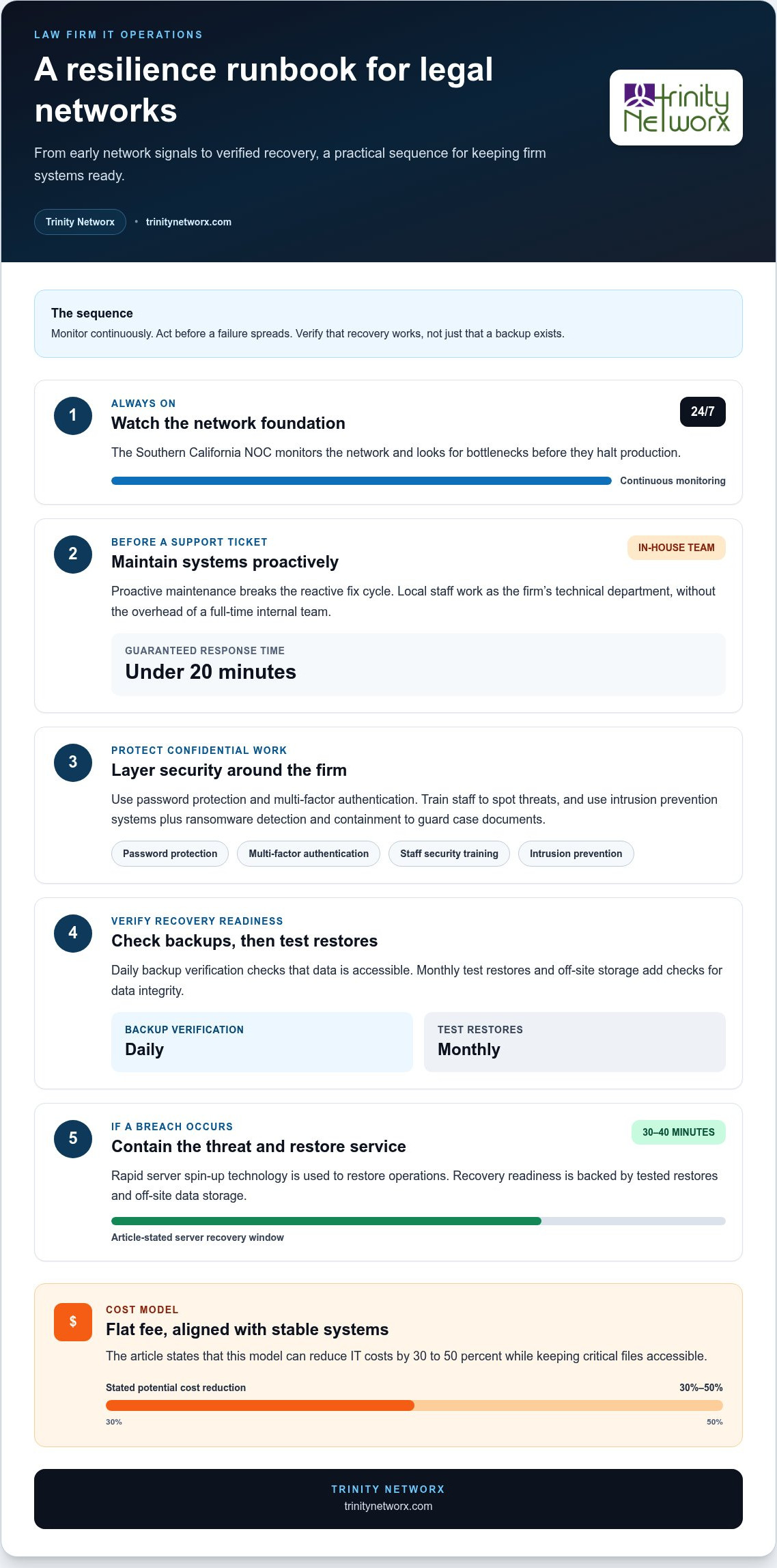Click the orange dollar sign icon
Screen dimensions: 777x1568
73,1321
